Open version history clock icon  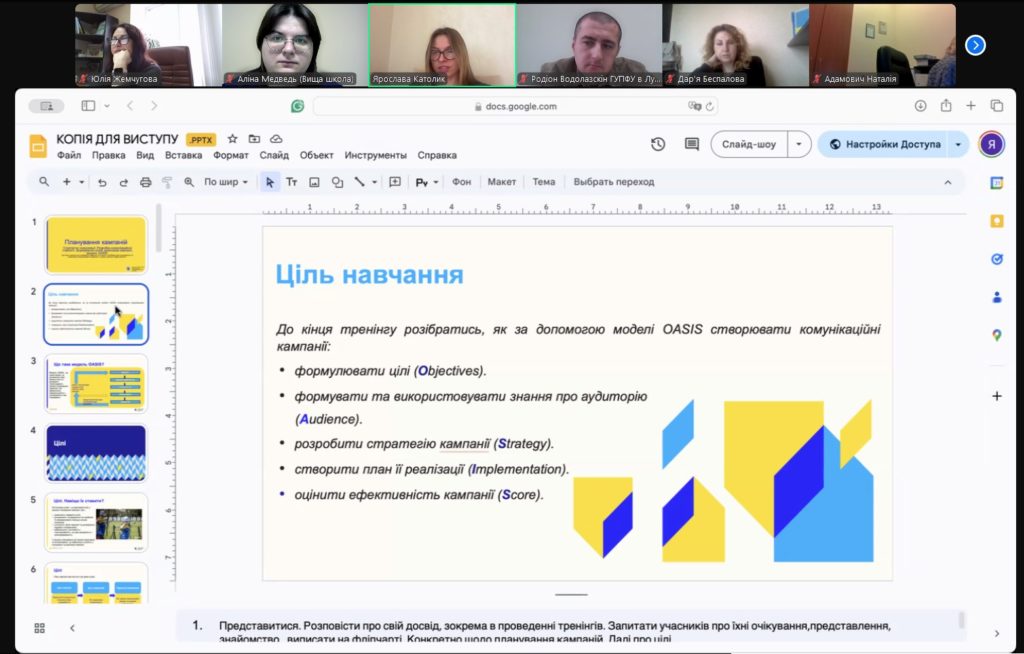[658, 144]
